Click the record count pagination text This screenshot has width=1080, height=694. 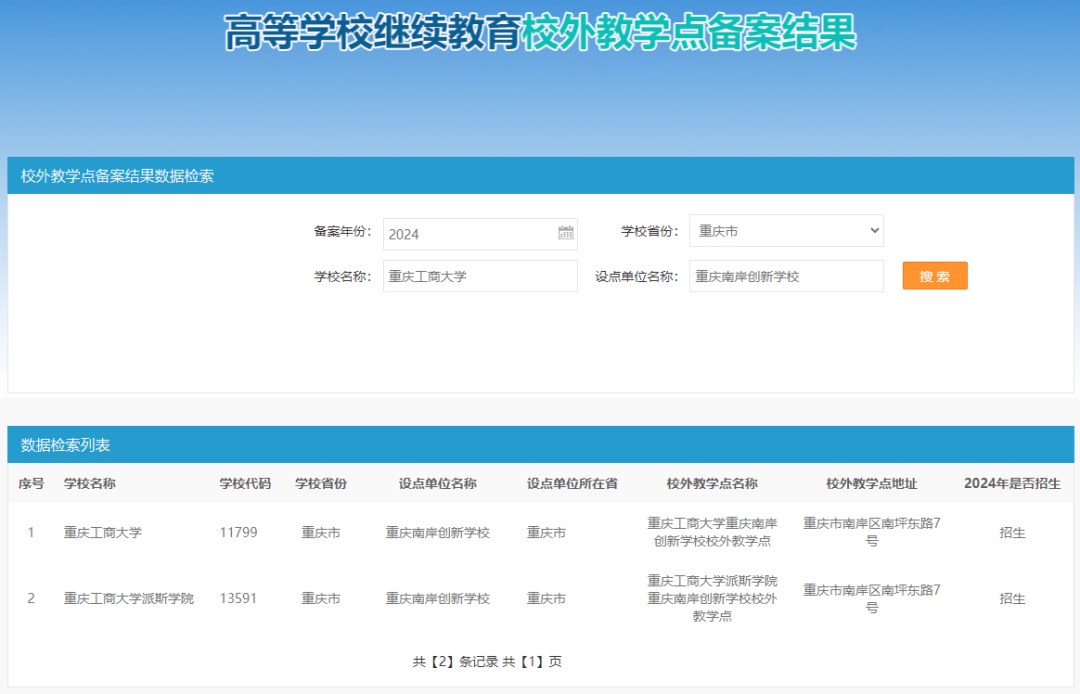pyautogui.click(x=487, y=662)
